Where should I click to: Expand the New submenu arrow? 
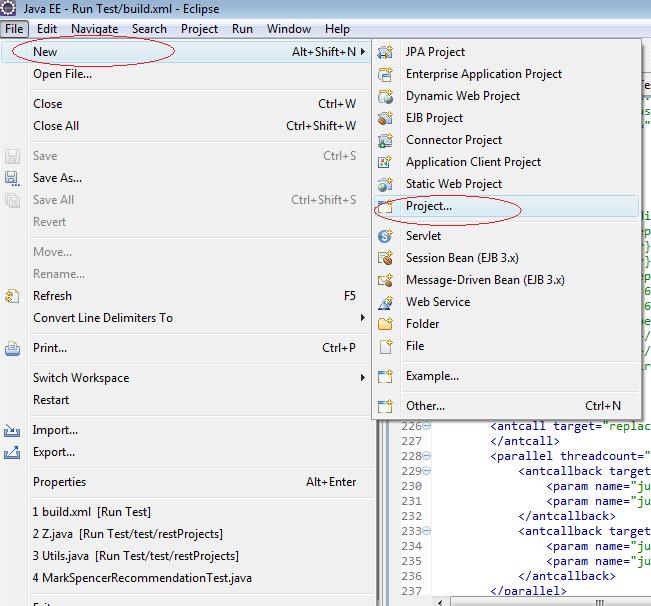pyautogui.click(x=363, y=51)
